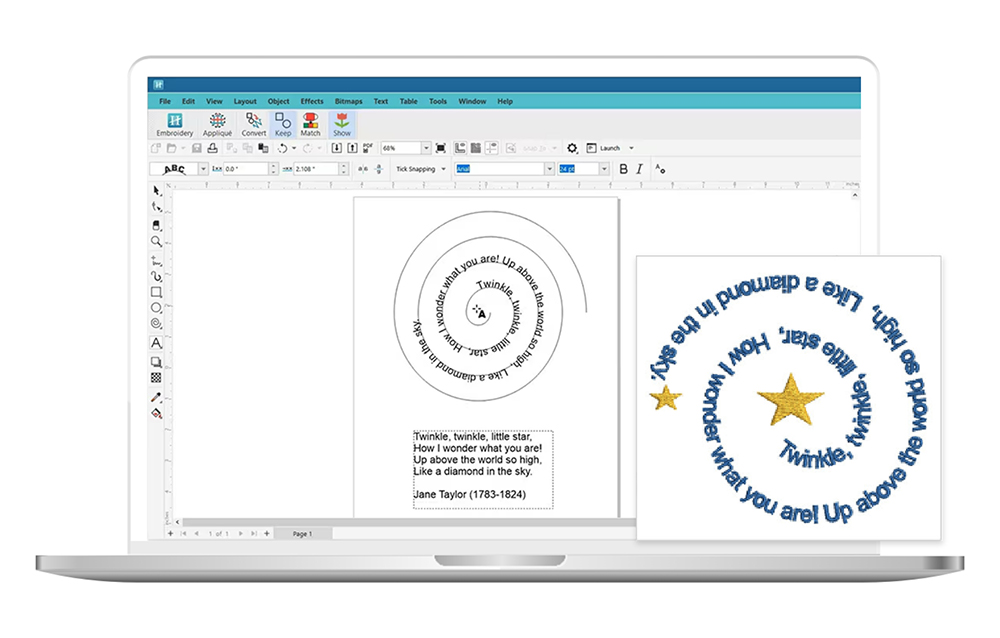Click the Embroidery button
Screen dimensions: 1000x638
point(175,124)
